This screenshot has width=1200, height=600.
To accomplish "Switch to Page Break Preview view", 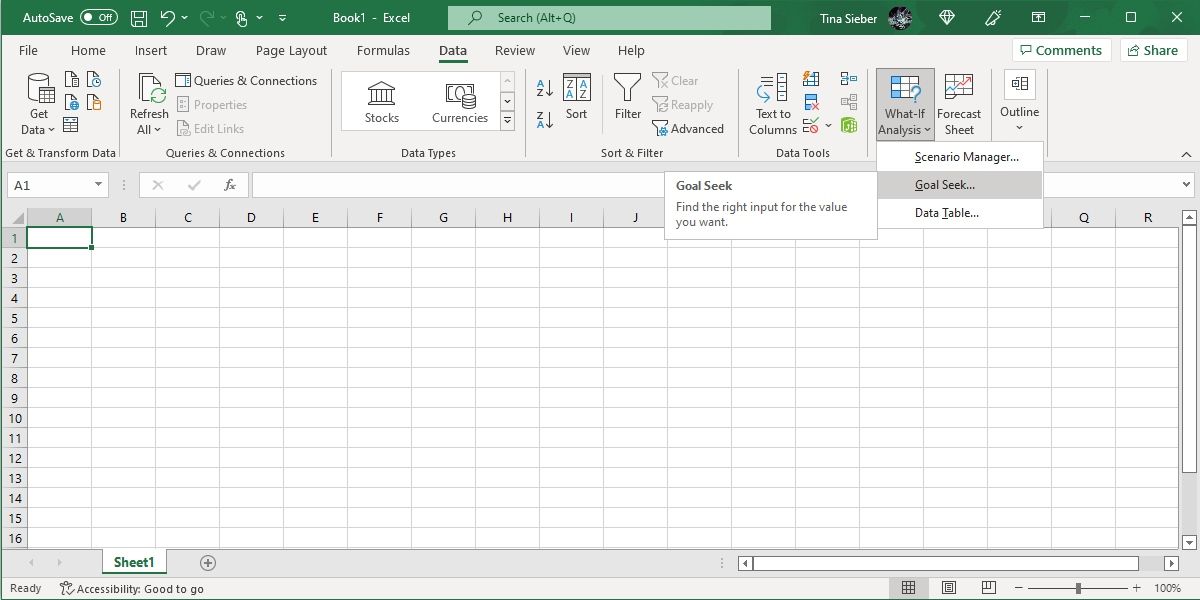I will pos(989,588).
